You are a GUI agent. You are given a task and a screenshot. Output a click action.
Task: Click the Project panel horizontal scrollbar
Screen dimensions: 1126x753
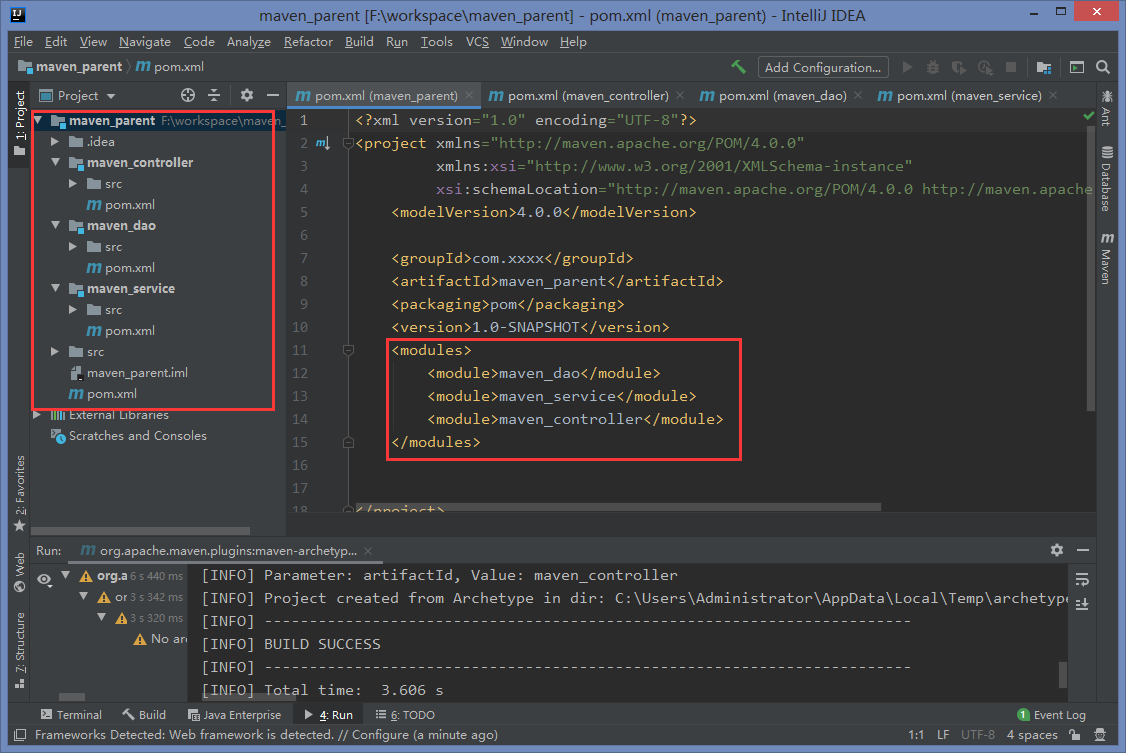click(x=141, y=531)
